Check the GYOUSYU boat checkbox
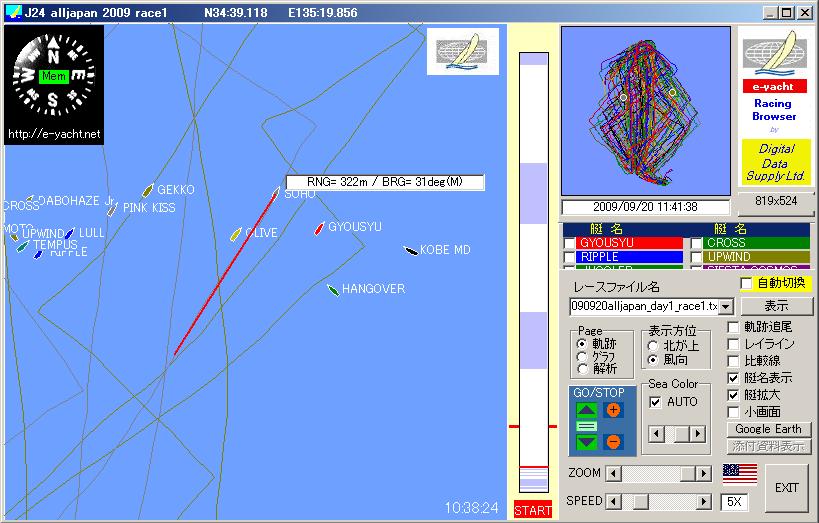The width and height of the screenshot is (819, 523). pyautogui.click(x=569, y=243)
